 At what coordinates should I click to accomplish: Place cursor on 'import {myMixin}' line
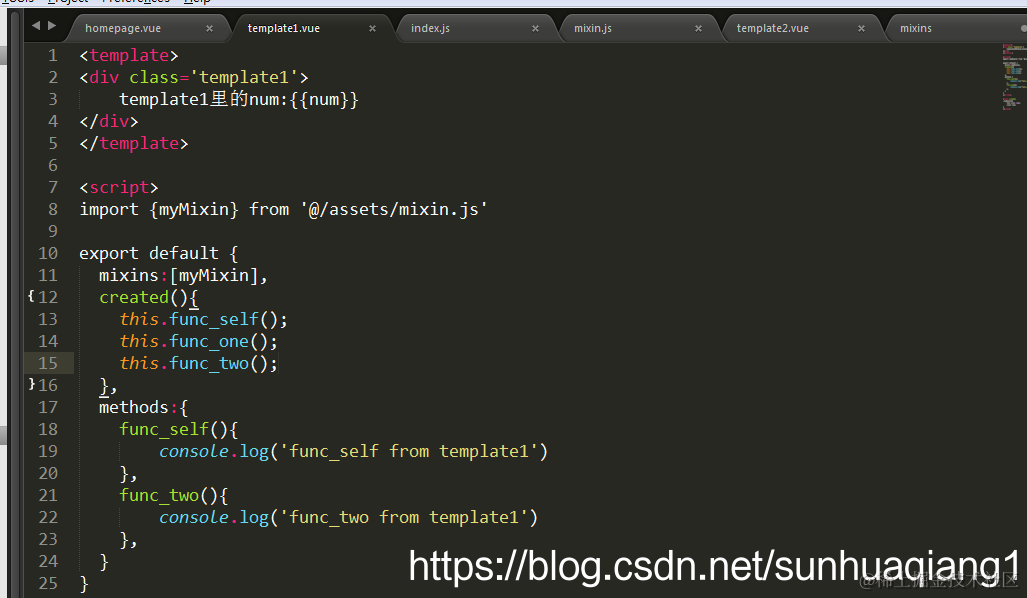284,210
